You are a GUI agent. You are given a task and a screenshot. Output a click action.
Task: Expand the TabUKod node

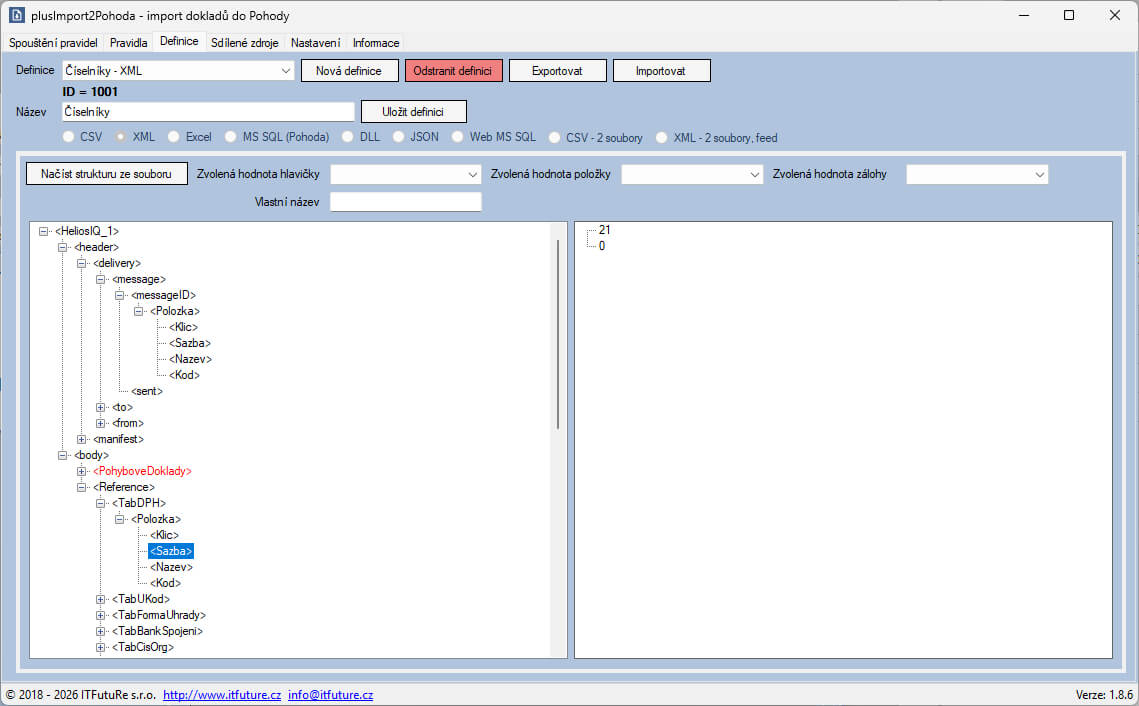click(100, 599)
